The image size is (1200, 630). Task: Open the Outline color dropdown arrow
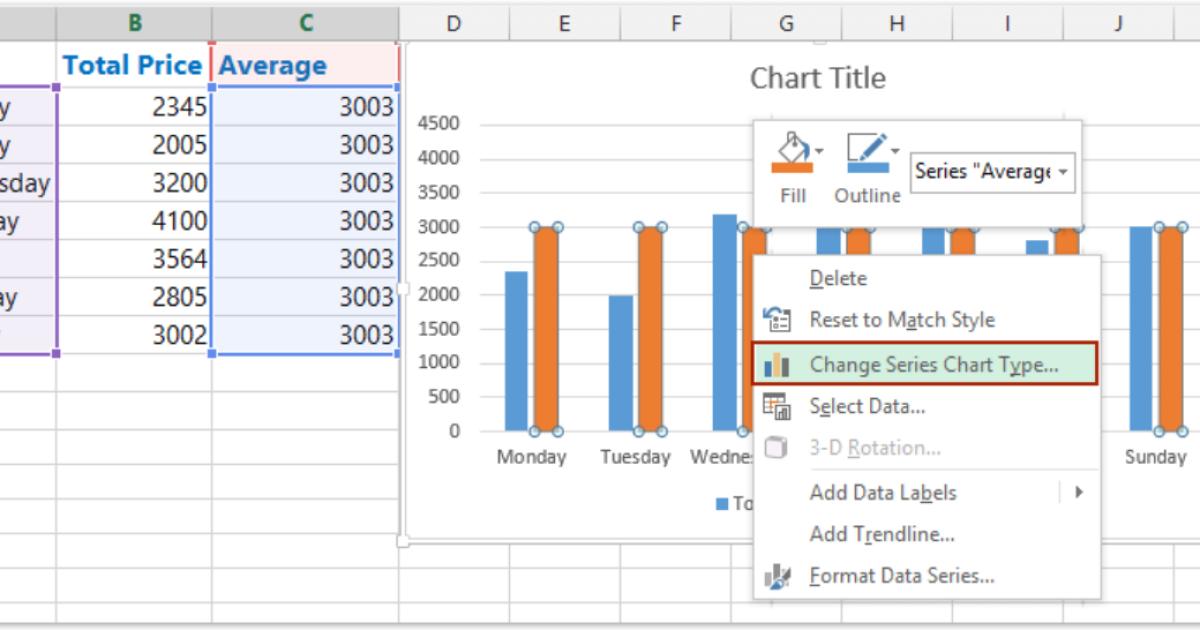click(895, 151)
